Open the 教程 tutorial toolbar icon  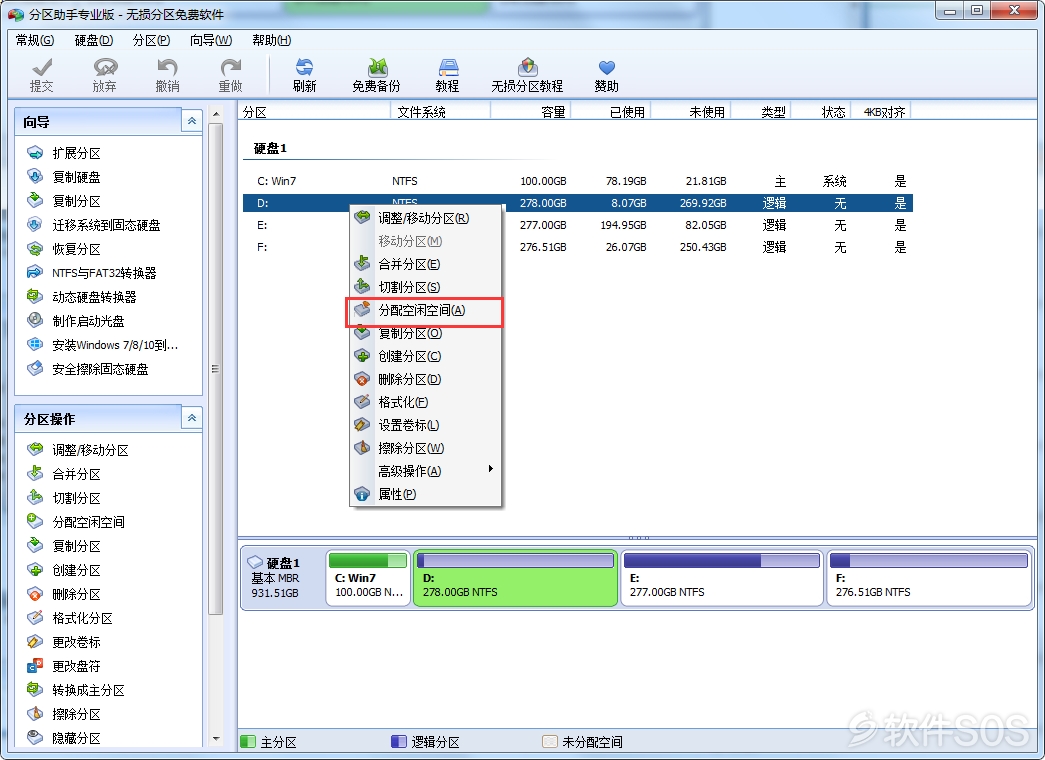447,75
